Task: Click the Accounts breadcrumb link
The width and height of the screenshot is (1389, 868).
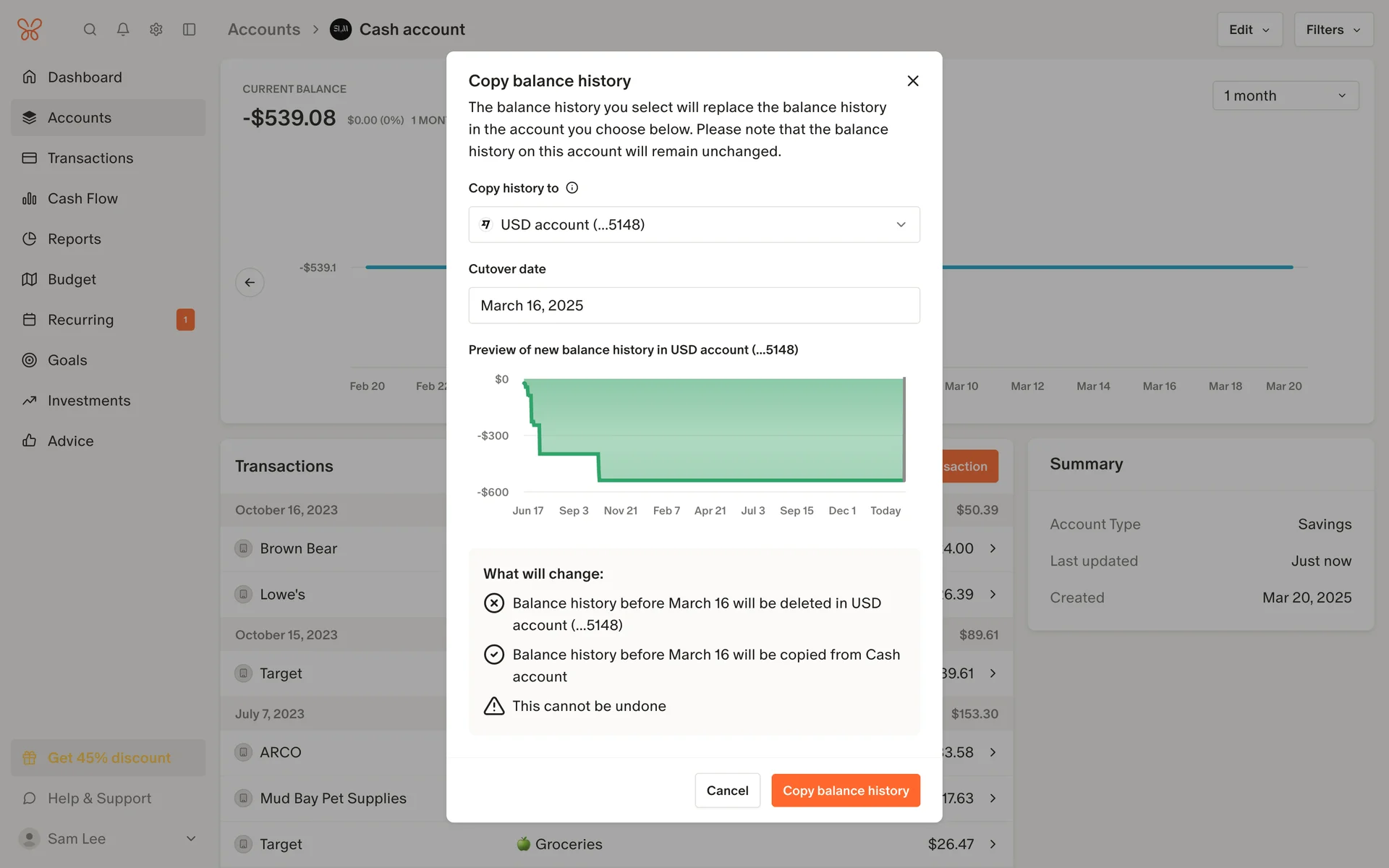Action: pyautogui.click(x=264, y=30)
